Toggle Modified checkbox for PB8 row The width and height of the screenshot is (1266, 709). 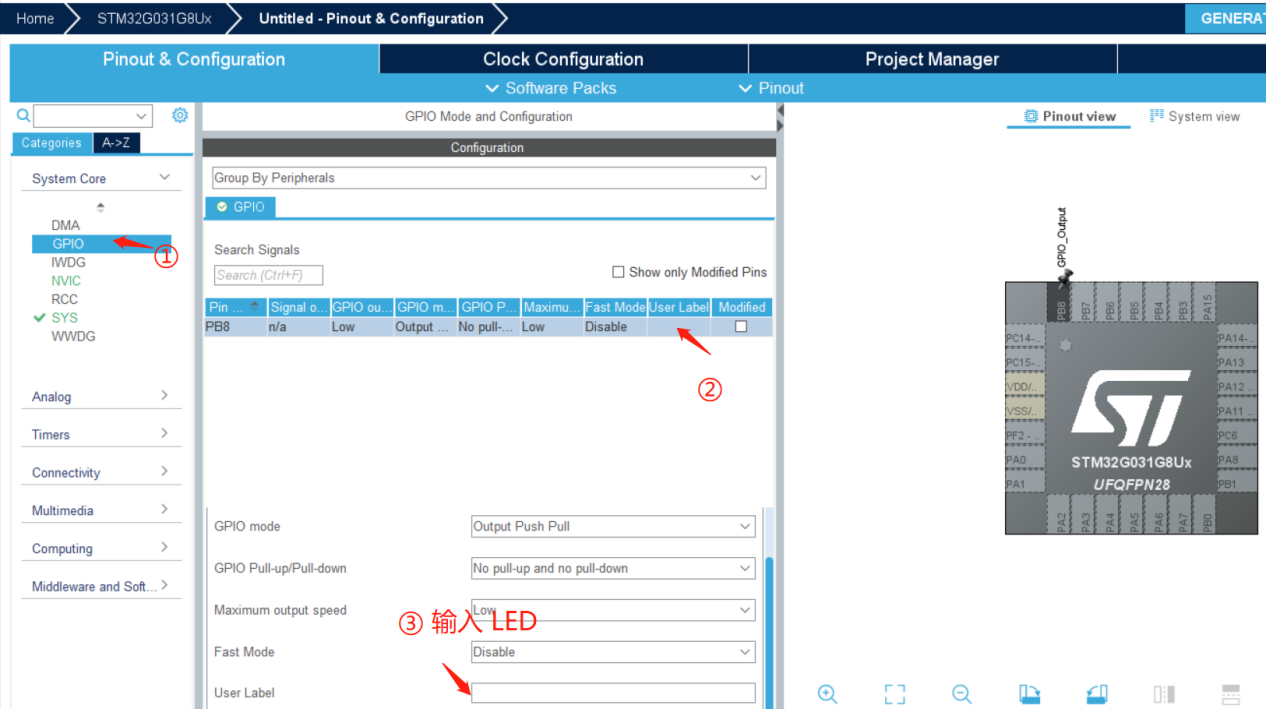(x=741, y=327)
